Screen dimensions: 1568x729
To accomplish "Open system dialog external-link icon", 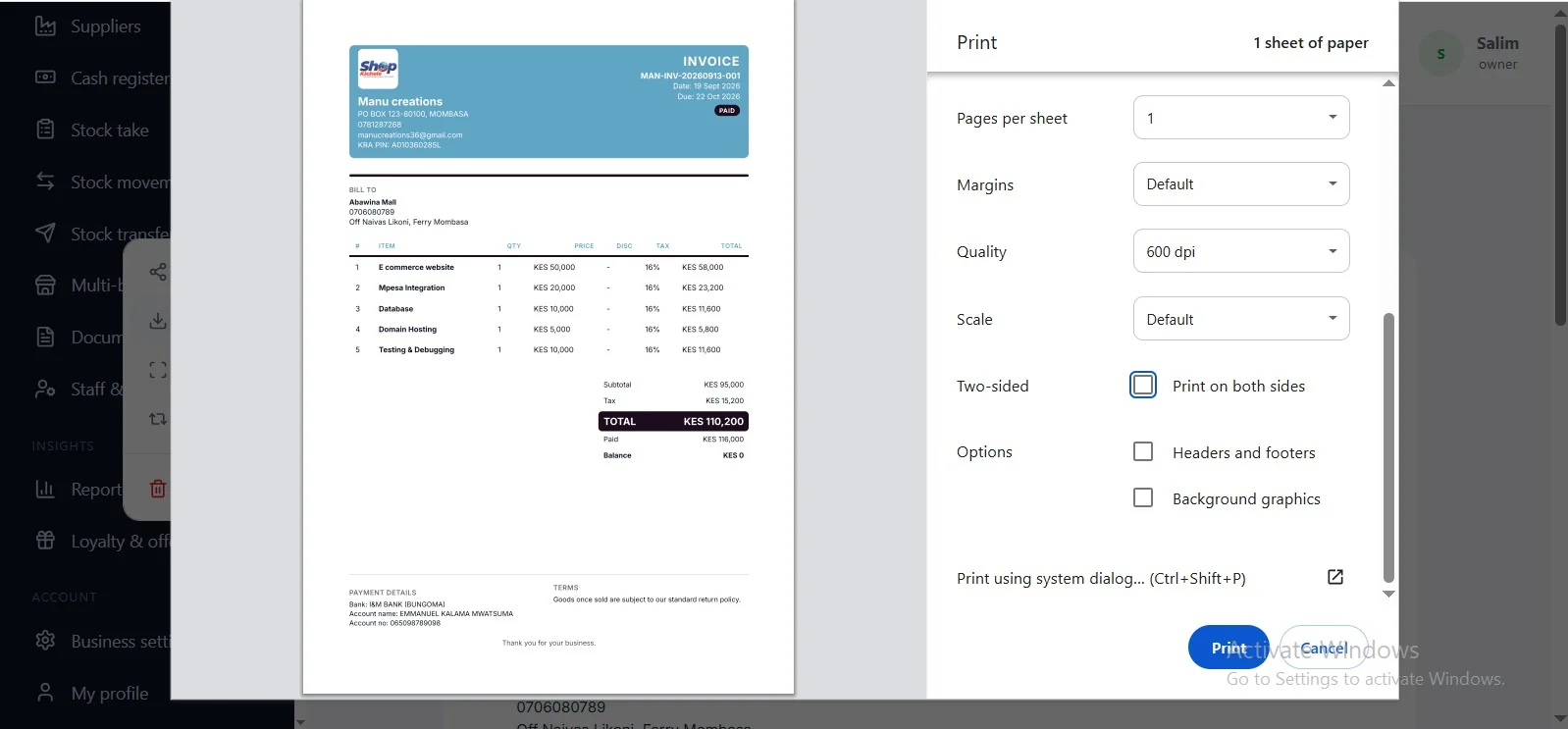I will (x=1335, y=577).
